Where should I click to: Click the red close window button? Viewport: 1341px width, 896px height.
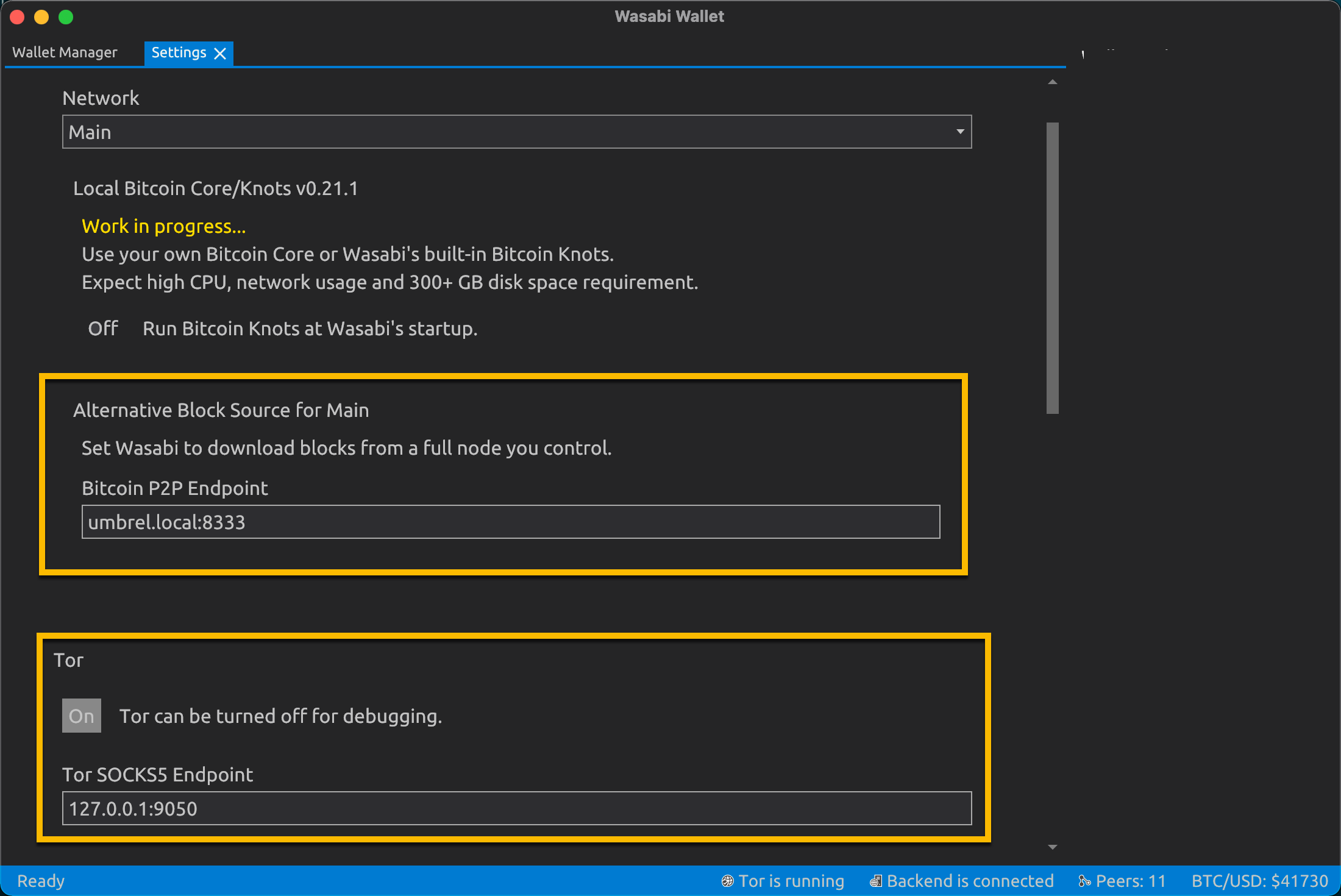point(17,17)
